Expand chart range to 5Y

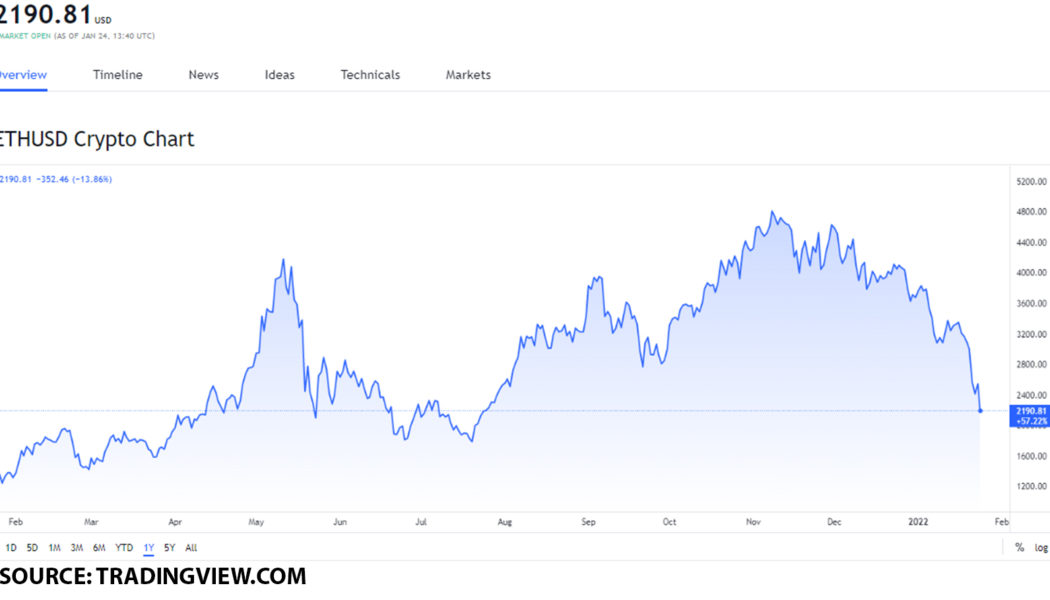point(169,548)
